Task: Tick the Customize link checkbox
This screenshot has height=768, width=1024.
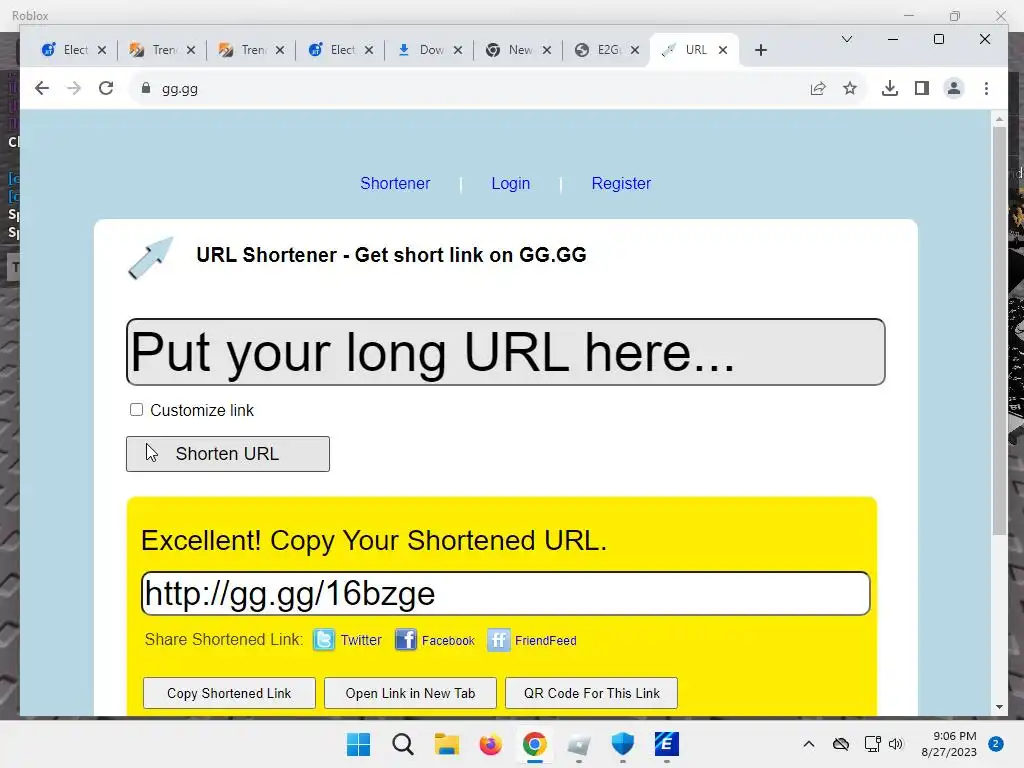Action: (x=136, y=409)
